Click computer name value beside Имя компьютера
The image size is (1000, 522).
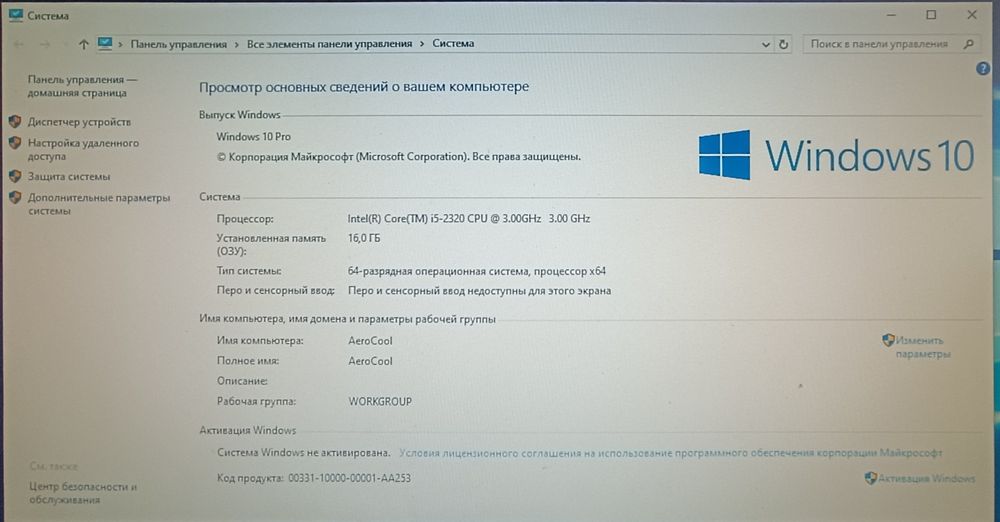371,341
